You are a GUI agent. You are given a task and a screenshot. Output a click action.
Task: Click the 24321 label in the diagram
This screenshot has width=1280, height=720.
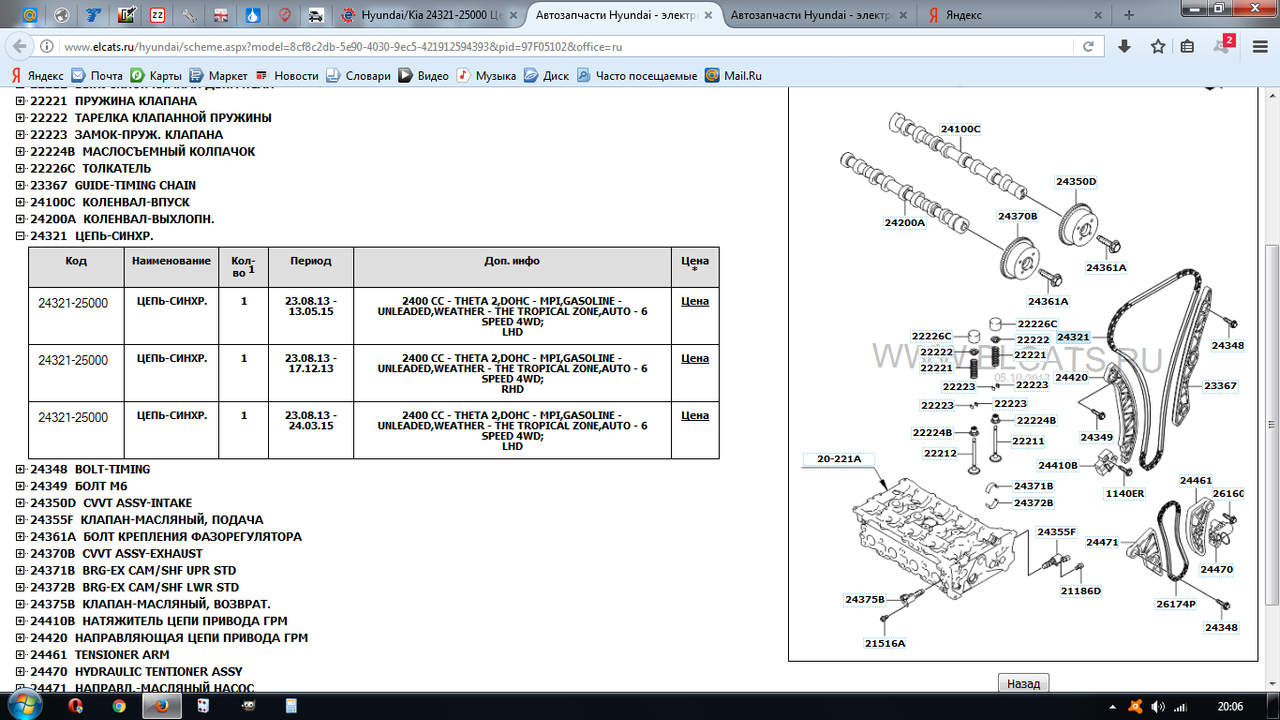(x=1073, y=338)
